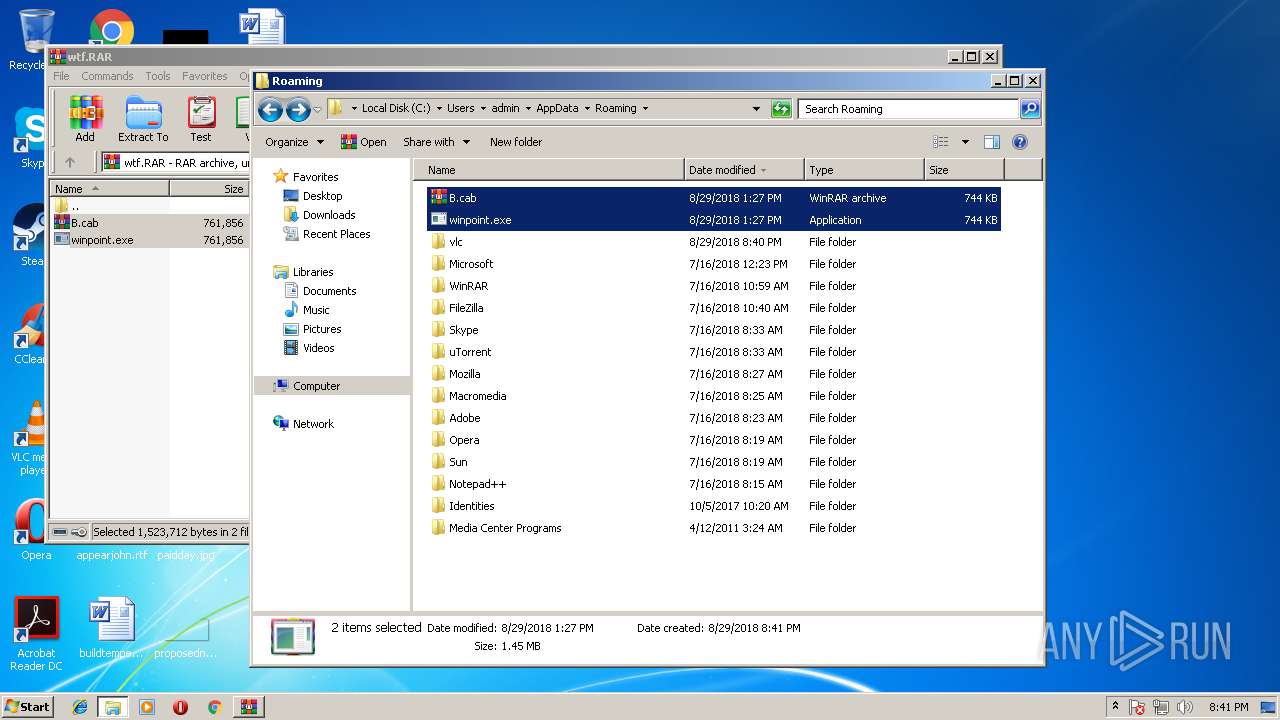This screenshot has width=1280, height=720.
Task: Click the Add icon in WinRAR toolbar
Action: click(x=85, y=119)
